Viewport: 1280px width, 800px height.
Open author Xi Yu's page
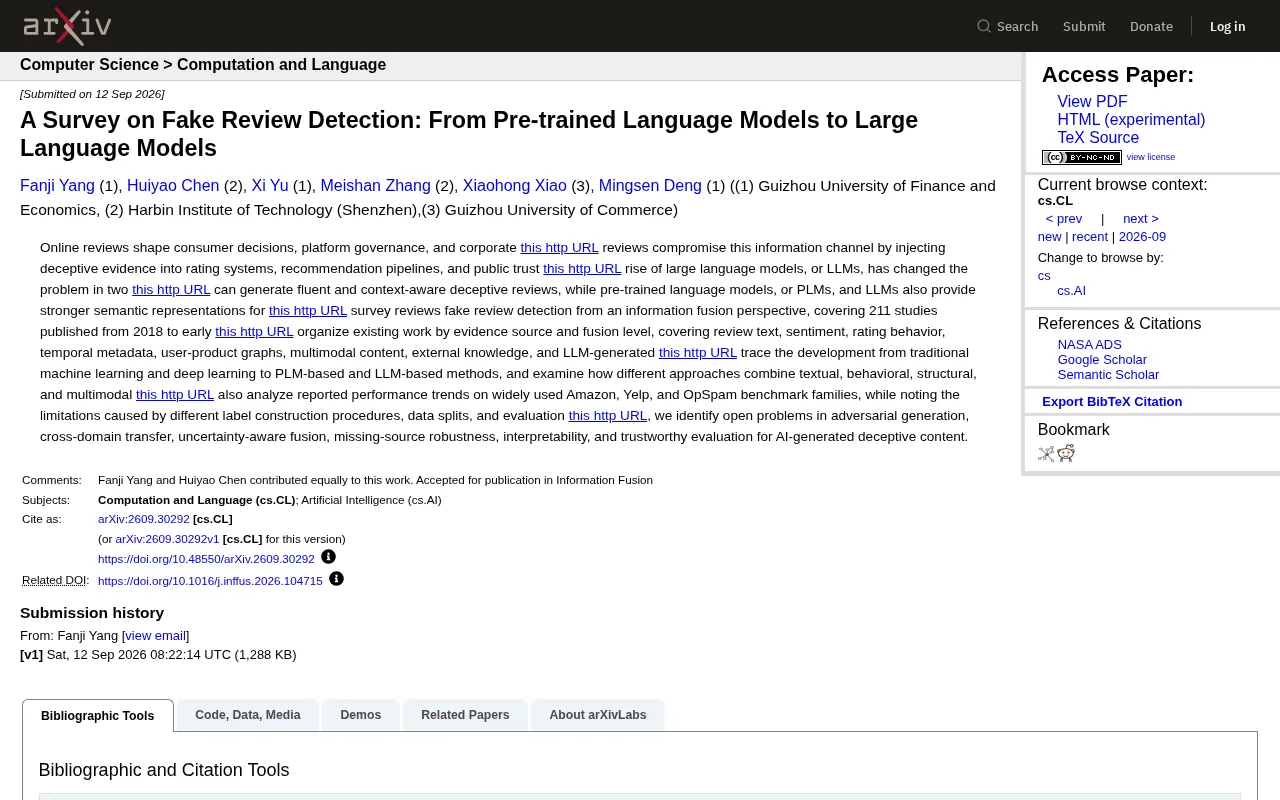point(270,186)
